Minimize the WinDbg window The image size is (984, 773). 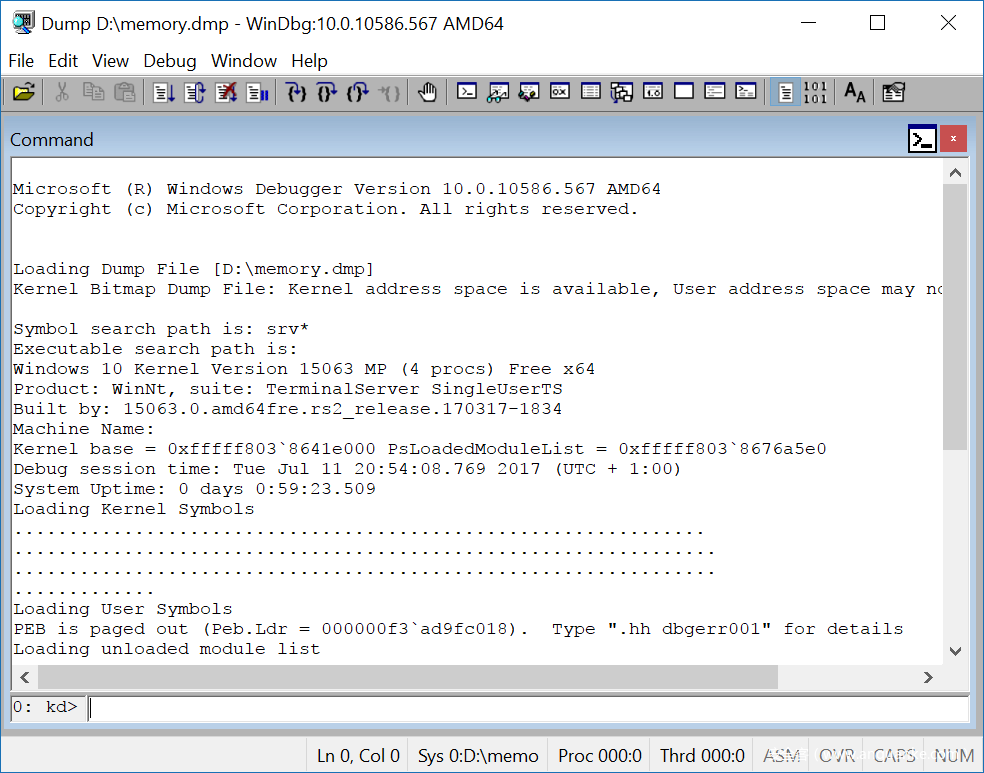pyautogui.click(x=808, y=23)
